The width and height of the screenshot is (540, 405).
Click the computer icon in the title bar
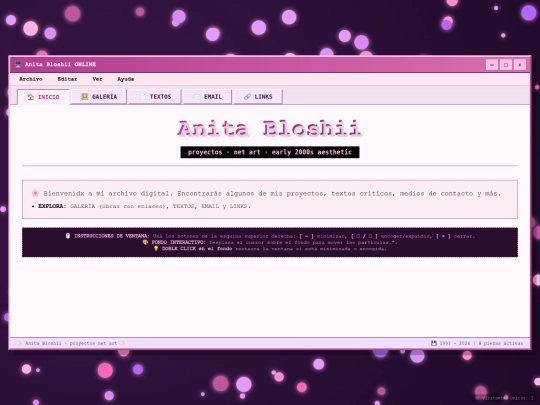coord(18,64)
